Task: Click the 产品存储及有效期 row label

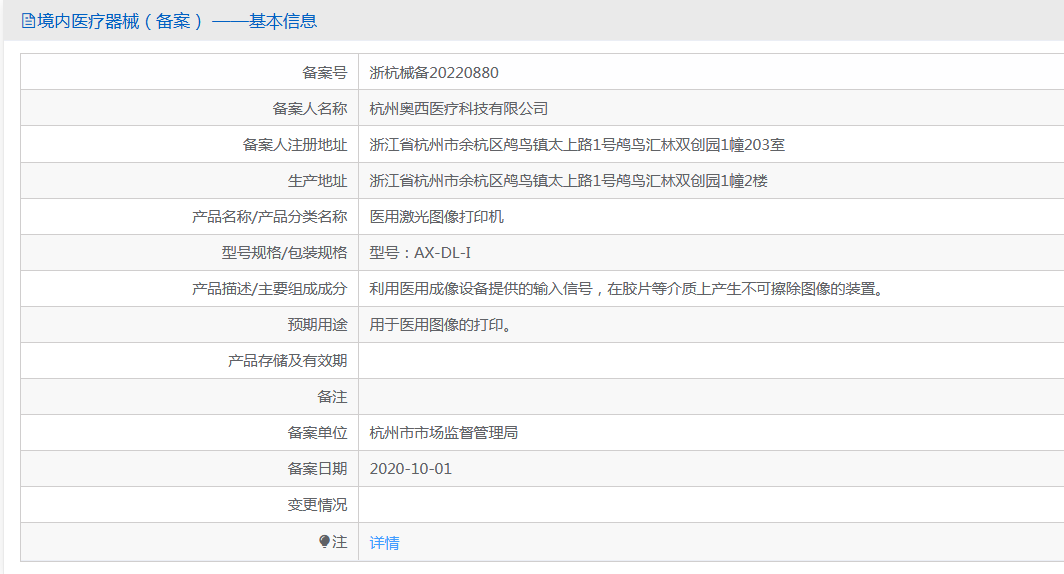Action: point(287,360)
